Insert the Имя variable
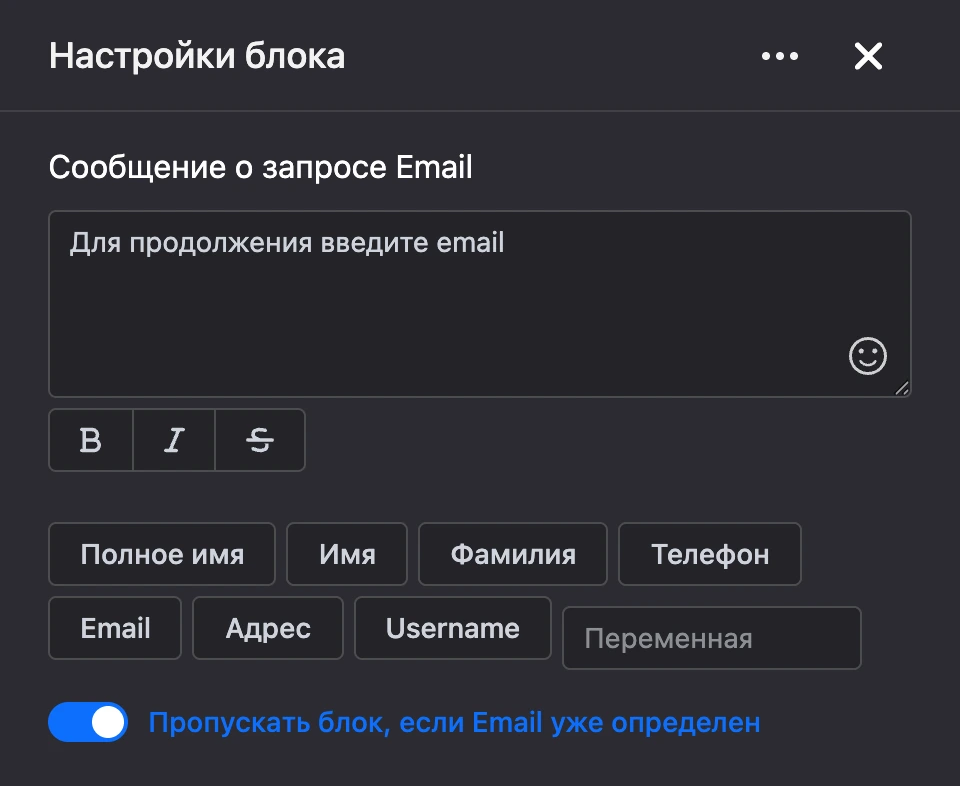960x786 pixels. (x=347, y=554)
